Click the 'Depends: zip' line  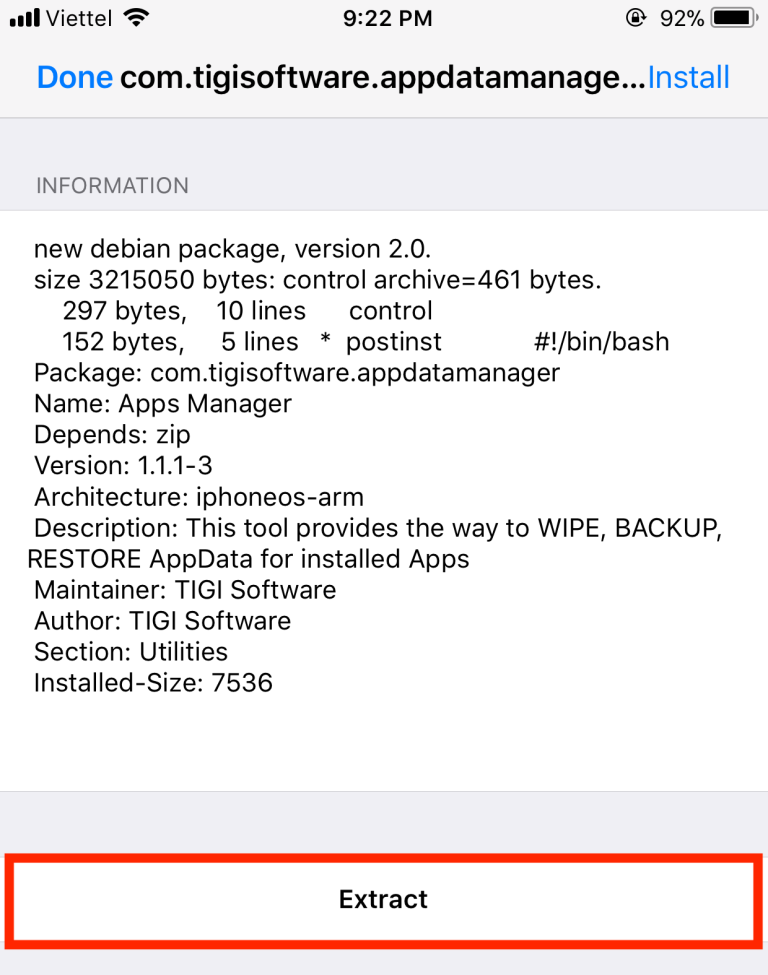112,435
